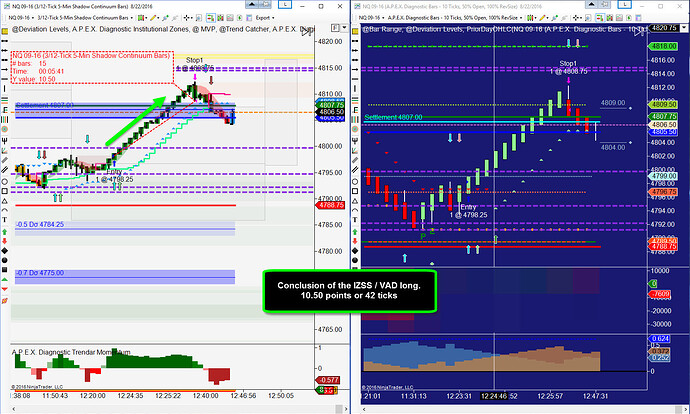Select the Dot marker tool in left sidebar
690x414 pixels.
[x=5, y=260]
